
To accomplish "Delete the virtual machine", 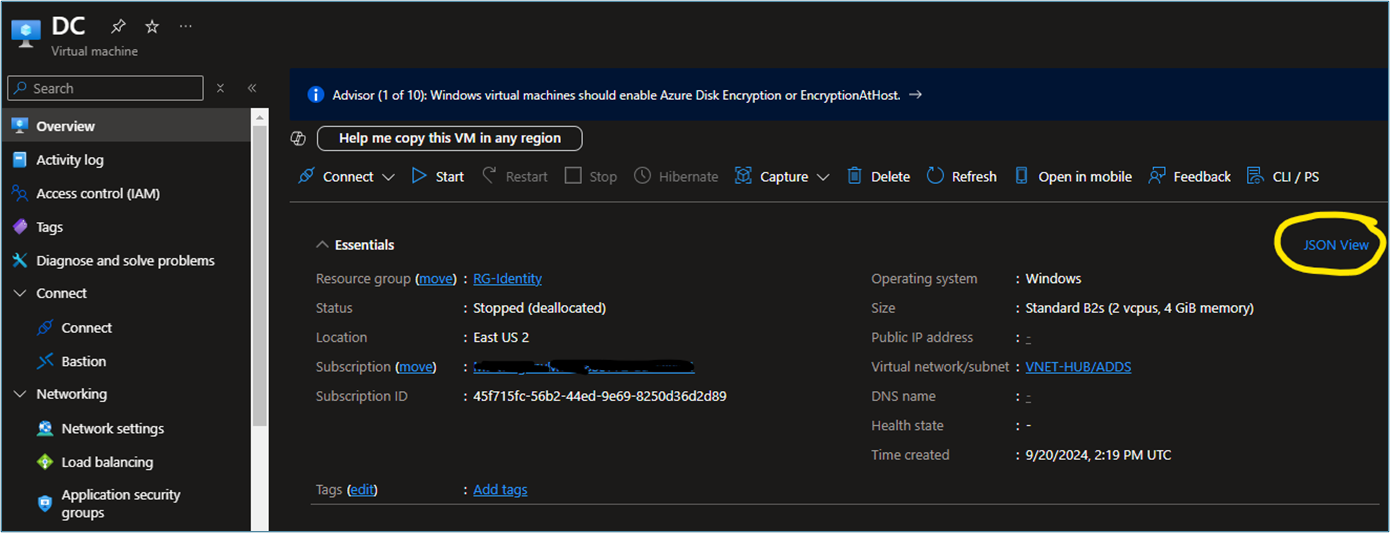I will tap(878, 176).
